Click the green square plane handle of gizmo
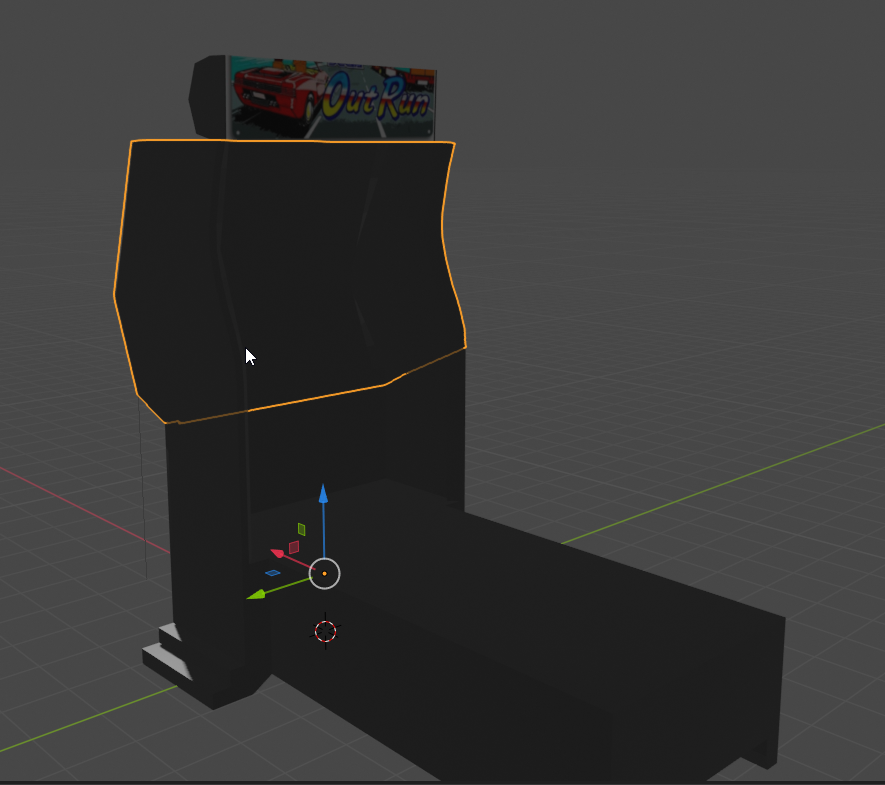This screenshot has height=785, width=885. tap(301, 529)
